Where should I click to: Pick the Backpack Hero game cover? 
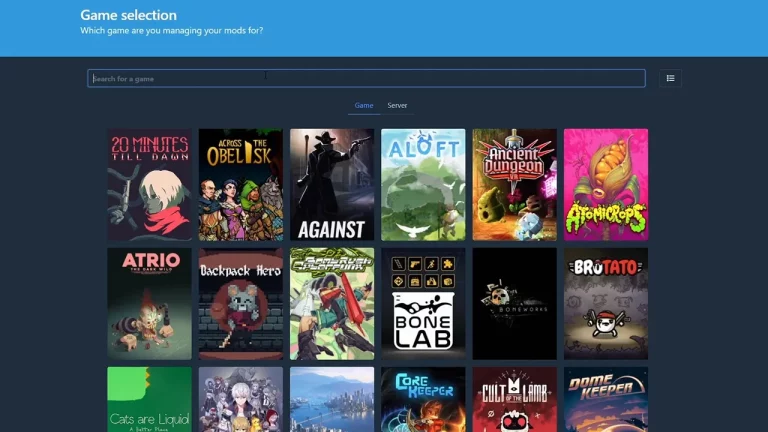tap(240, 303)
